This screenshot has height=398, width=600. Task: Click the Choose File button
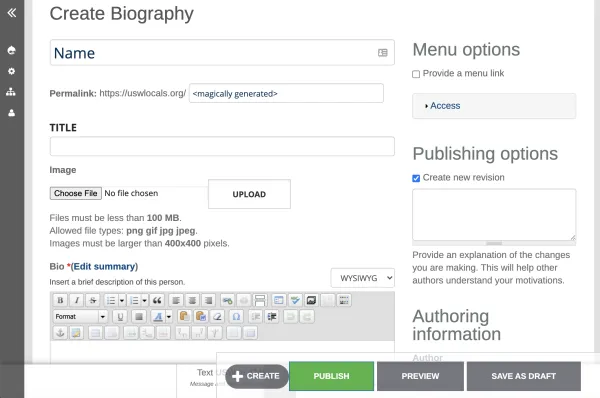click(x=75, y=193)
